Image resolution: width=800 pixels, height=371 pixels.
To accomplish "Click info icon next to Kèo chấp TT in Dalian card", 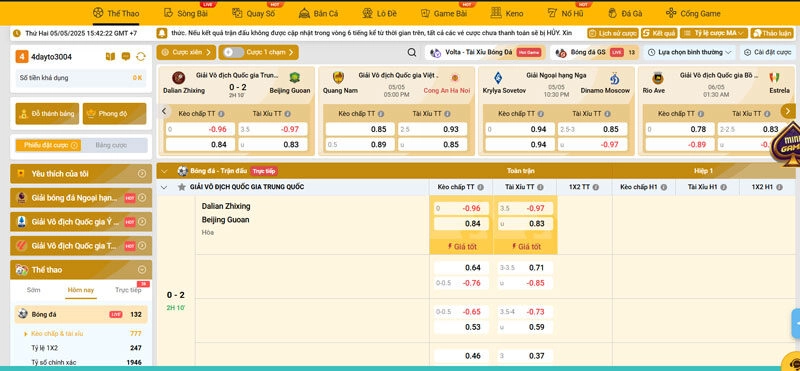I will click(221, 114).
